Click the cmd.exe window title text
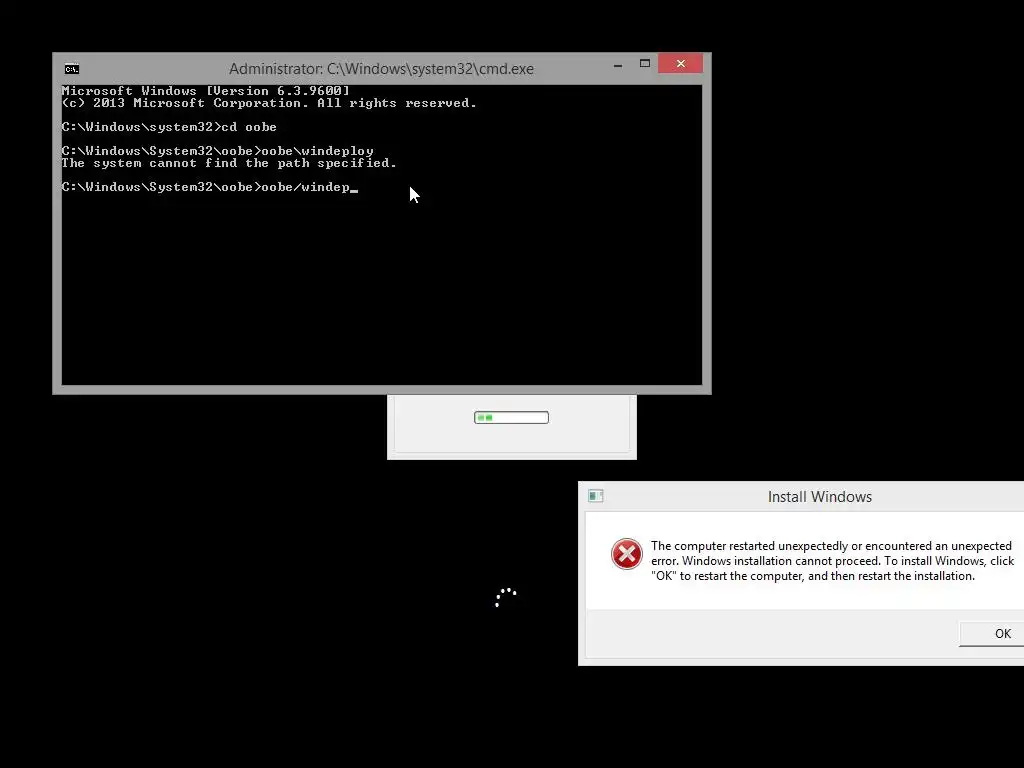This screenshot has height=768, width=1024. [x=381, y=69]
